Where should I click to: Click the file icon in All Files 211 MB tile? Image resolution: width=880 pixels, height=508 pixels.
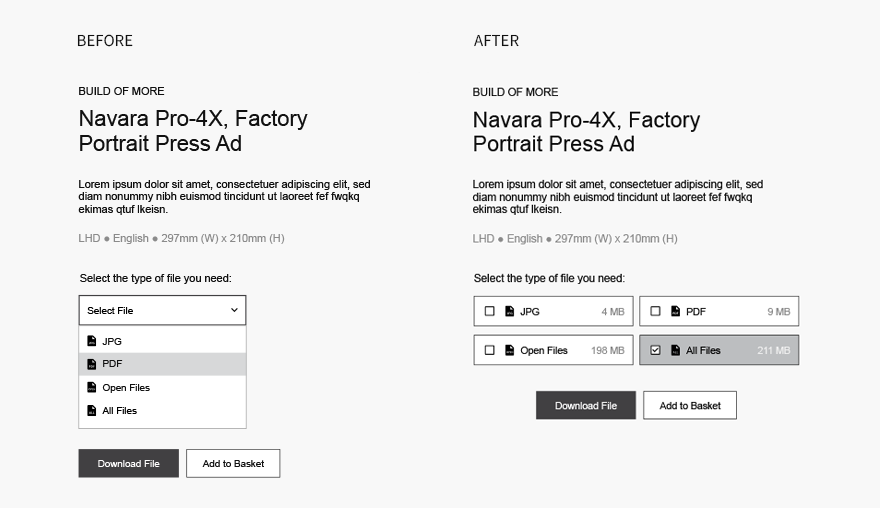tap(676, 350)
